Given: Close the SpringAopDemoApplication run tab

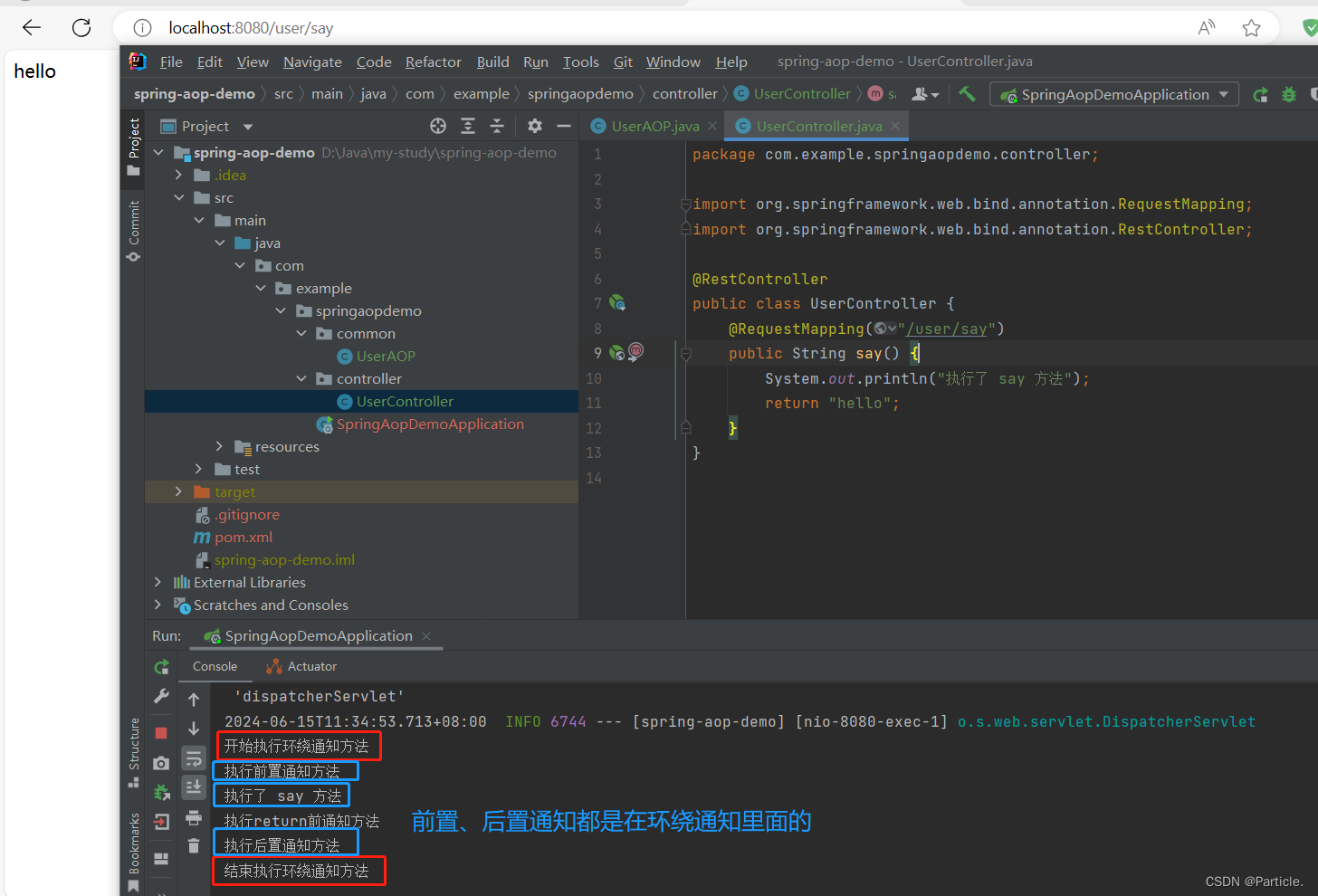Looking at the screenshot, I should pyautogui.click(x=426, y=635).
